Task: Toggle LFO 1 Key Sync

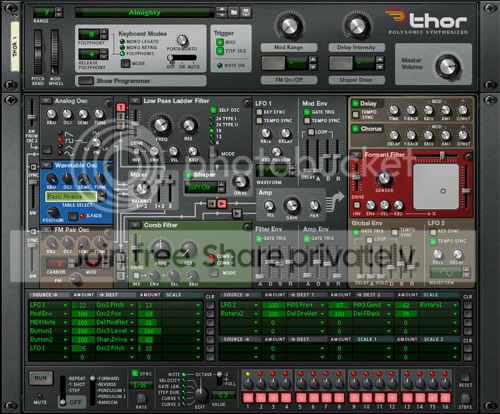Action: [259, 112]
